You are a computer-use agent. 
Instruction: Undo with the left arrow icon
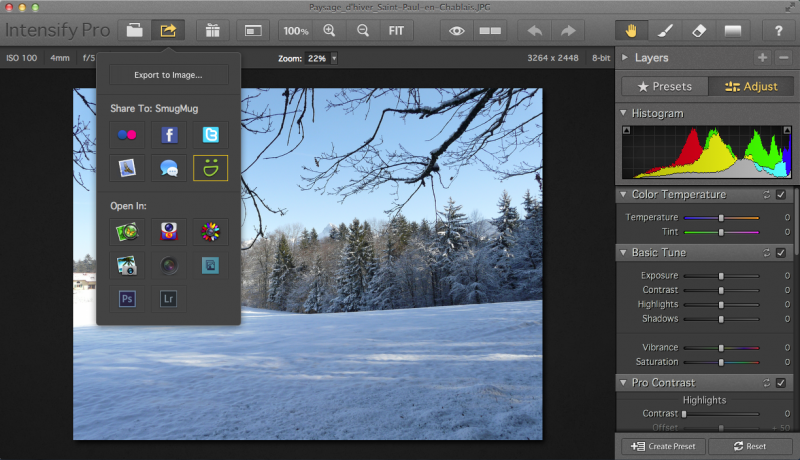tap(534, 31)
